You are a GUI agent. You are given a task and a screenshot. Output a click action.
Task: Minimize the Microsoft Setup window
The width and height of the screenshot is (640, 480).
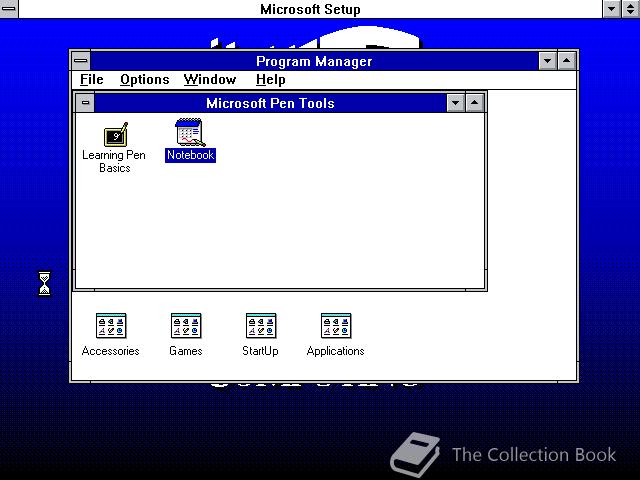click(x=612, y=9)
